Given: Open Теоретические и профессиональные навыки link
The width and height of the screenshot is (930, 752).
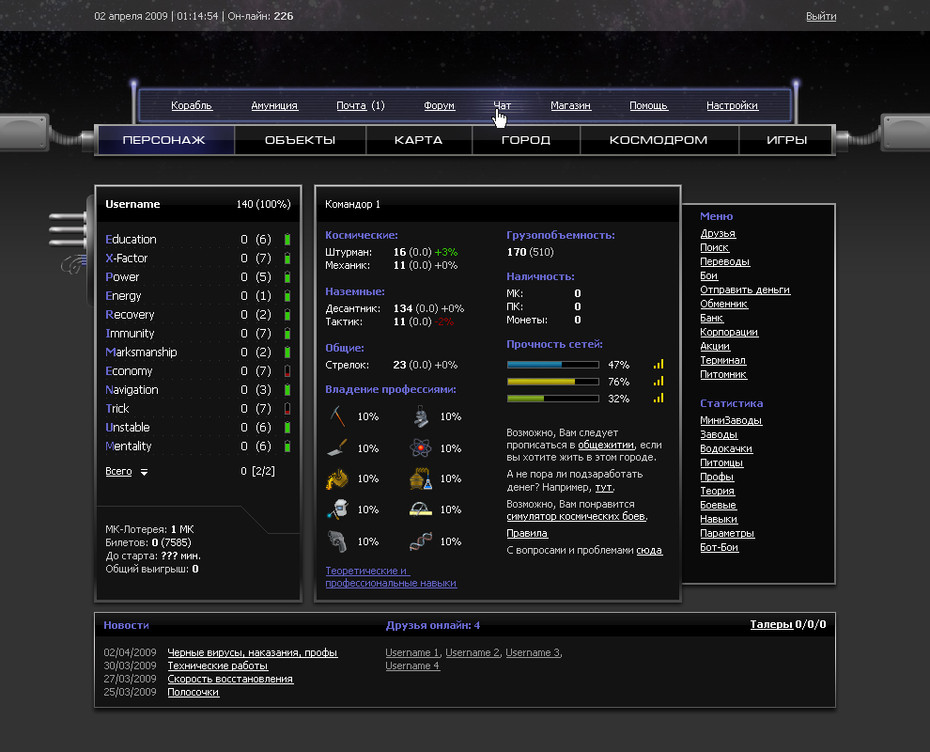Looking at the screenshot, I should click(391, 577).
